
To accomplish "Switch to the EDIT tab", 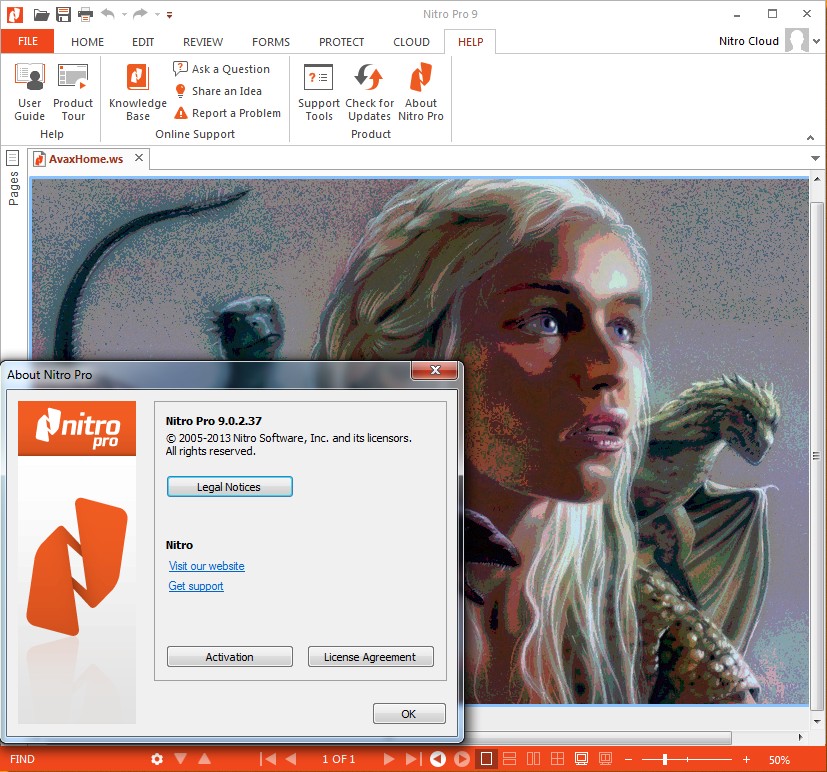I will (x=143, y=42).
